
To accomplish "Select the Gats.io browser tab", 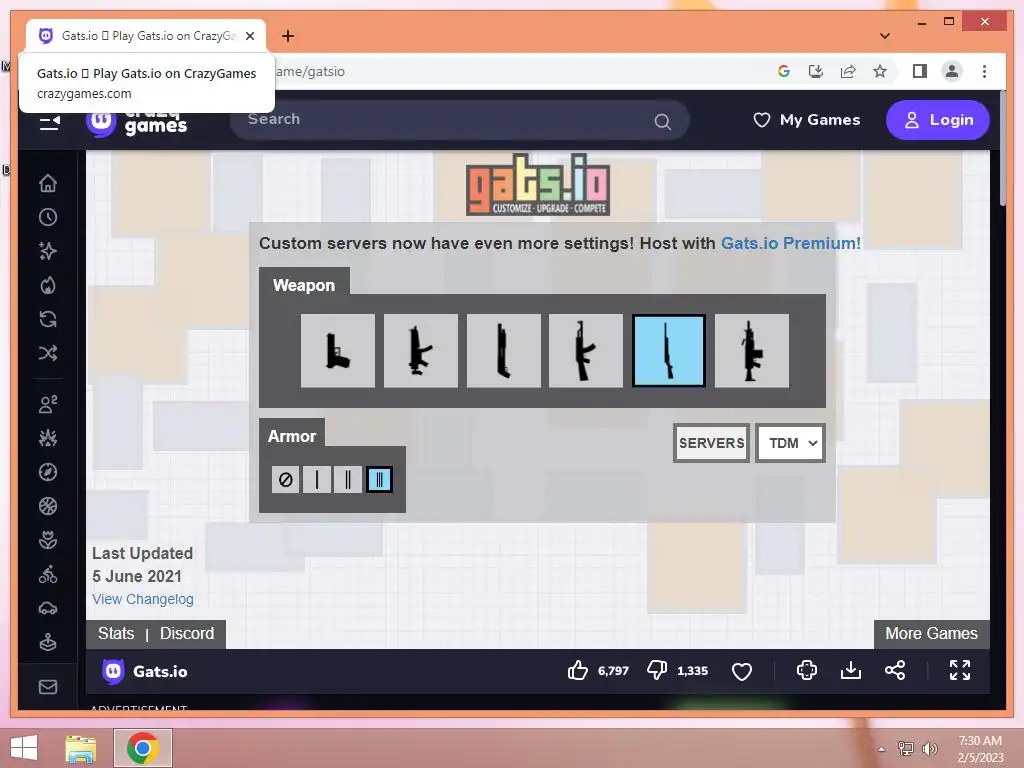I will point(146,36).
